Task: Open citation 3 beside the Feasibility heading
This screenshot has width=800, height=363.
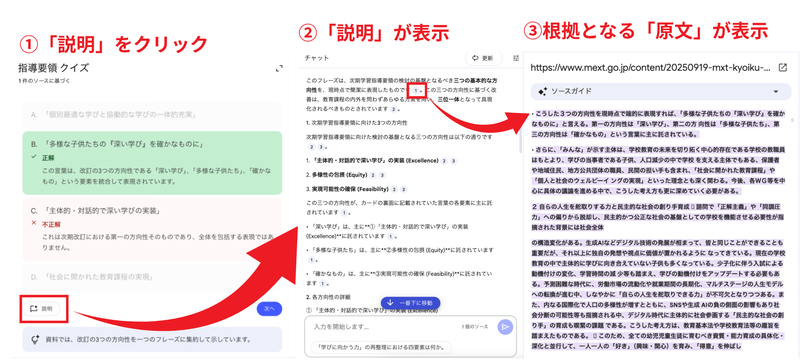Action: 404,189
